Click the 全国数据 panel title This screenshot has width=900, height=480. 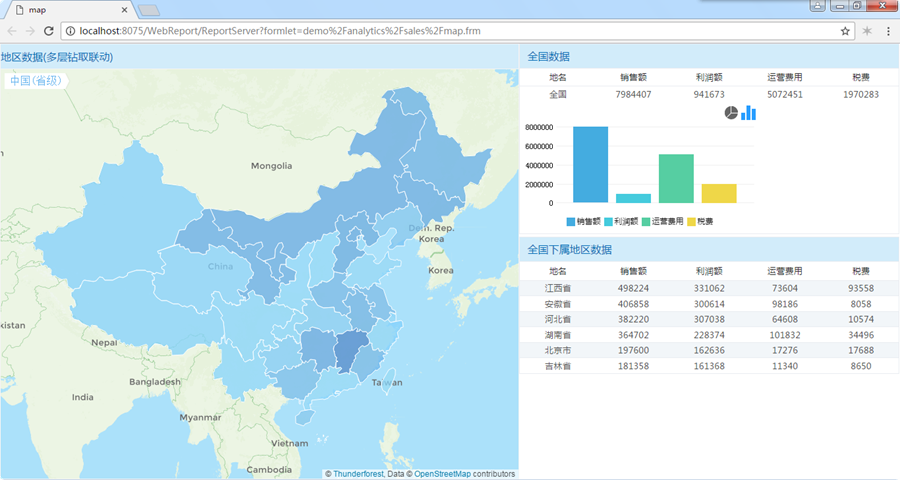548,56
